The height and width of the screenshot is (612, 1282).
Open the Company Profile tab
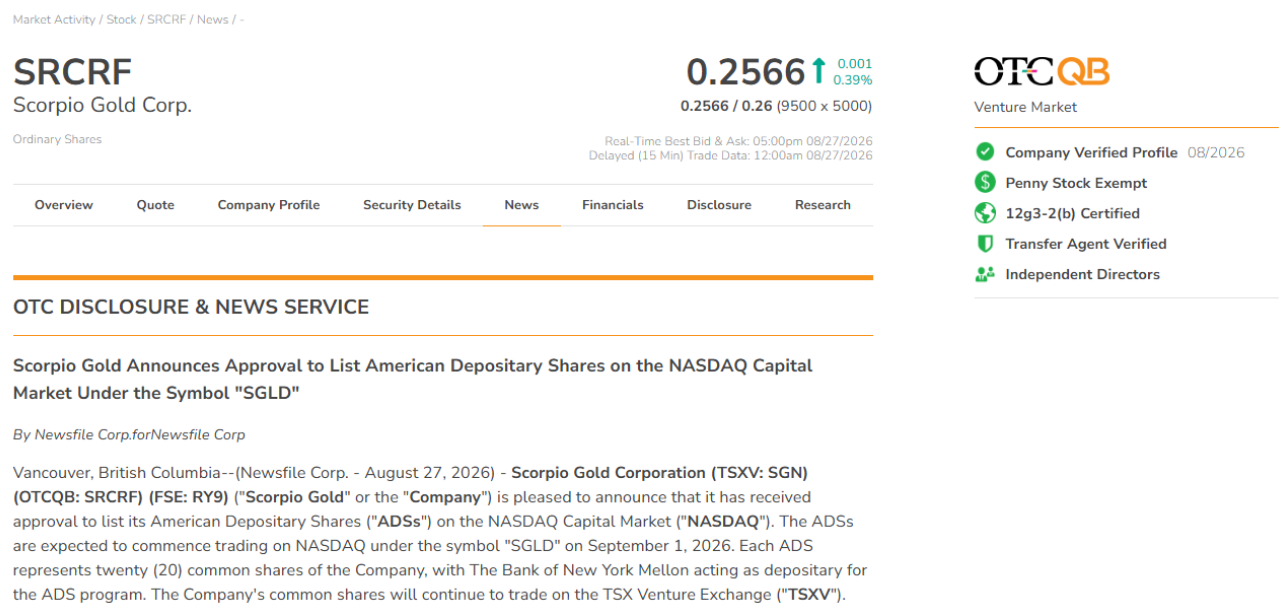tap(269, 205)
